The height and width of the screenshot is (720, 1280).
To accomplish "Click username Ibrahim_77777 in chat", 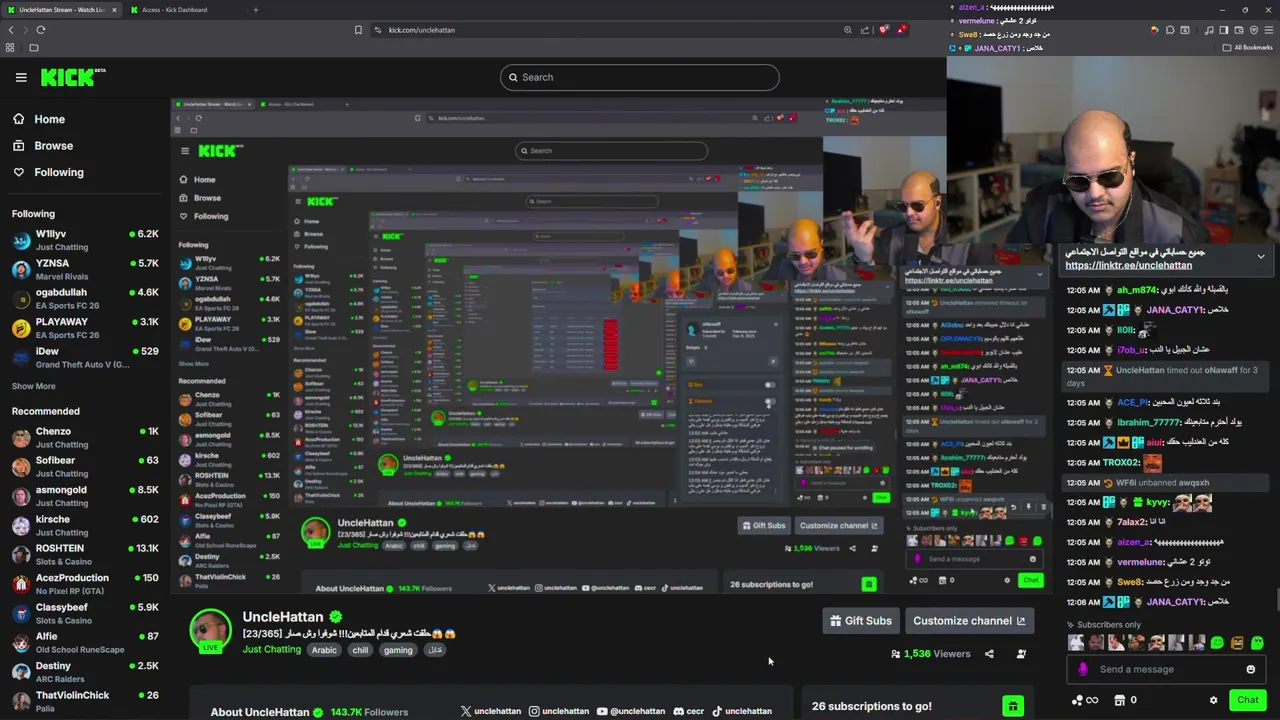I will pyautogui.click(x=1148, y=423).
